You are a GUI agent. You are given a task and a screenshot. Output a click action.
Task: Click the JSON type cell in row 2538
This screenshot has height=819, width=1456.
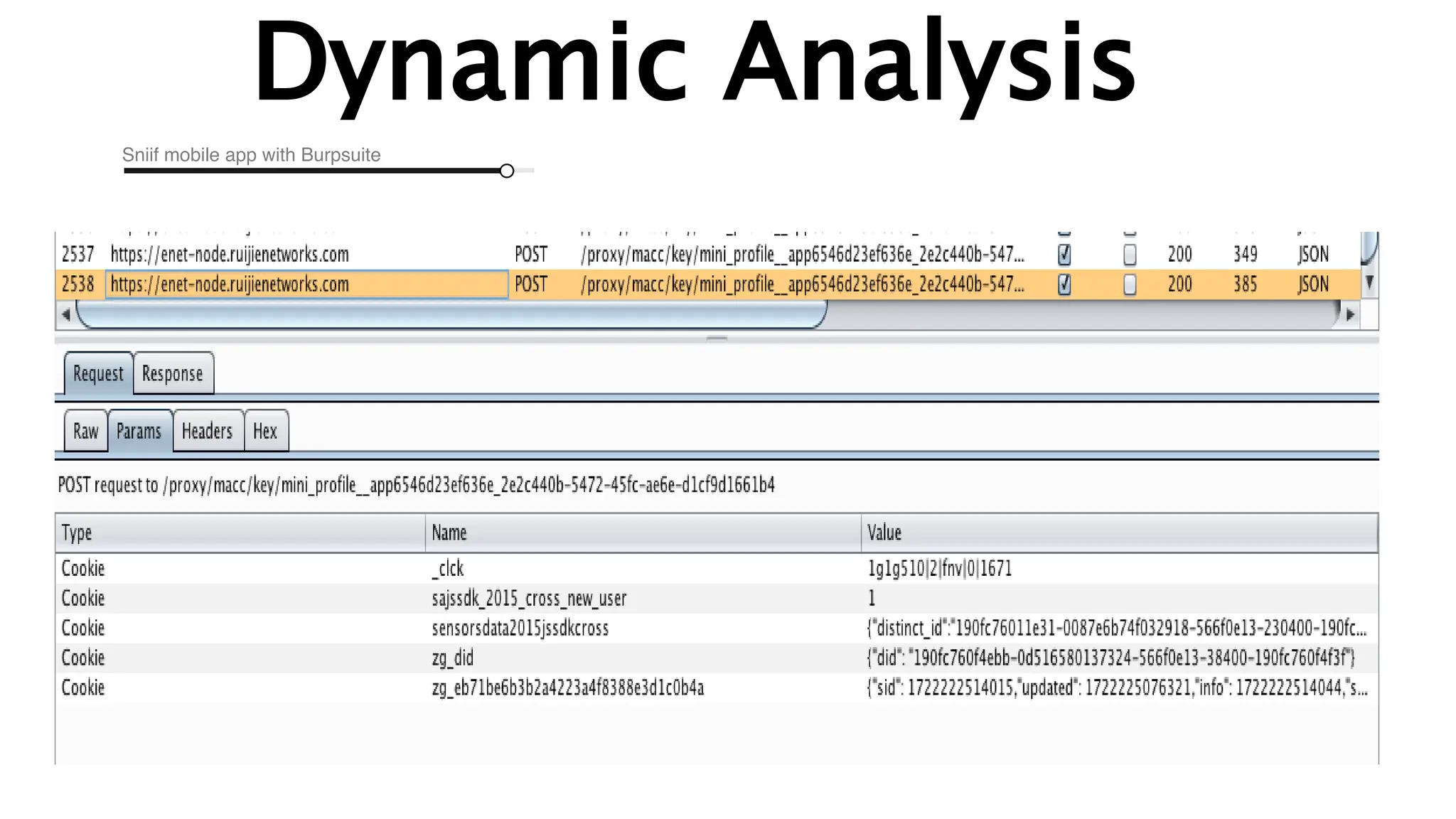[x=1313, y=284]
